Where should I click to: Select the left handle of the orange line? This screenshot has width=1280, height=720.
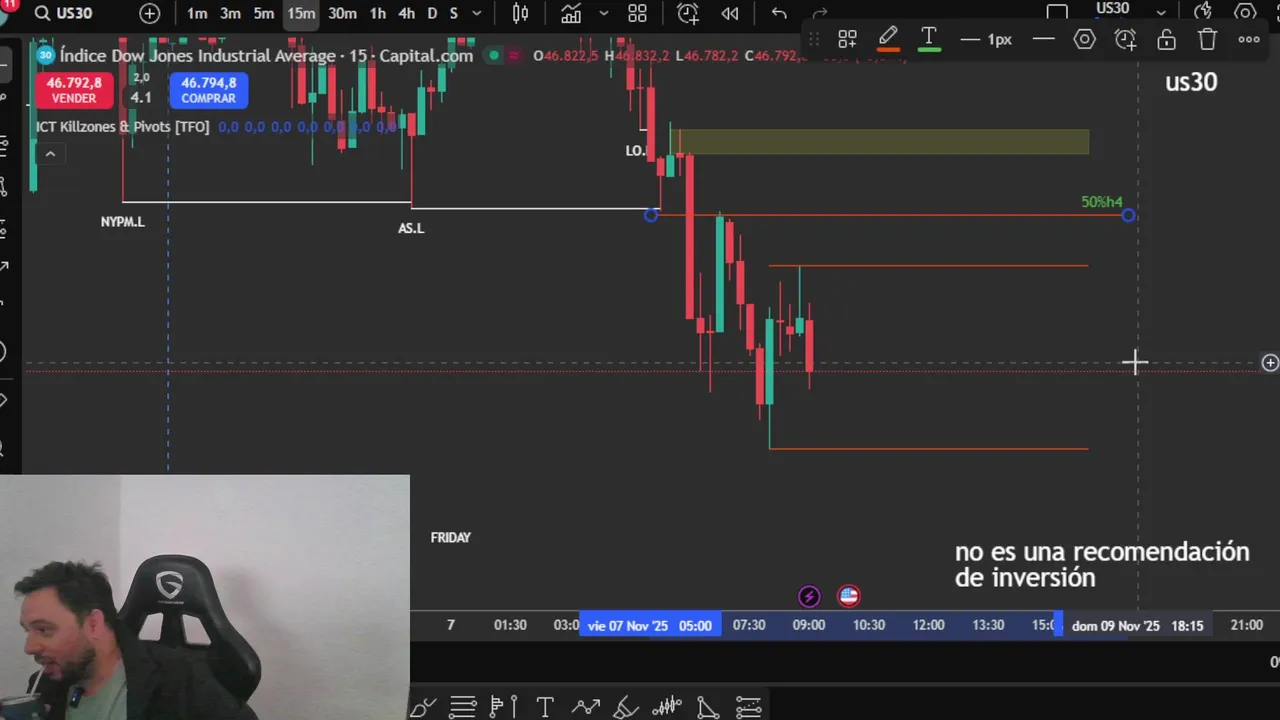click(x=651, y=215)
